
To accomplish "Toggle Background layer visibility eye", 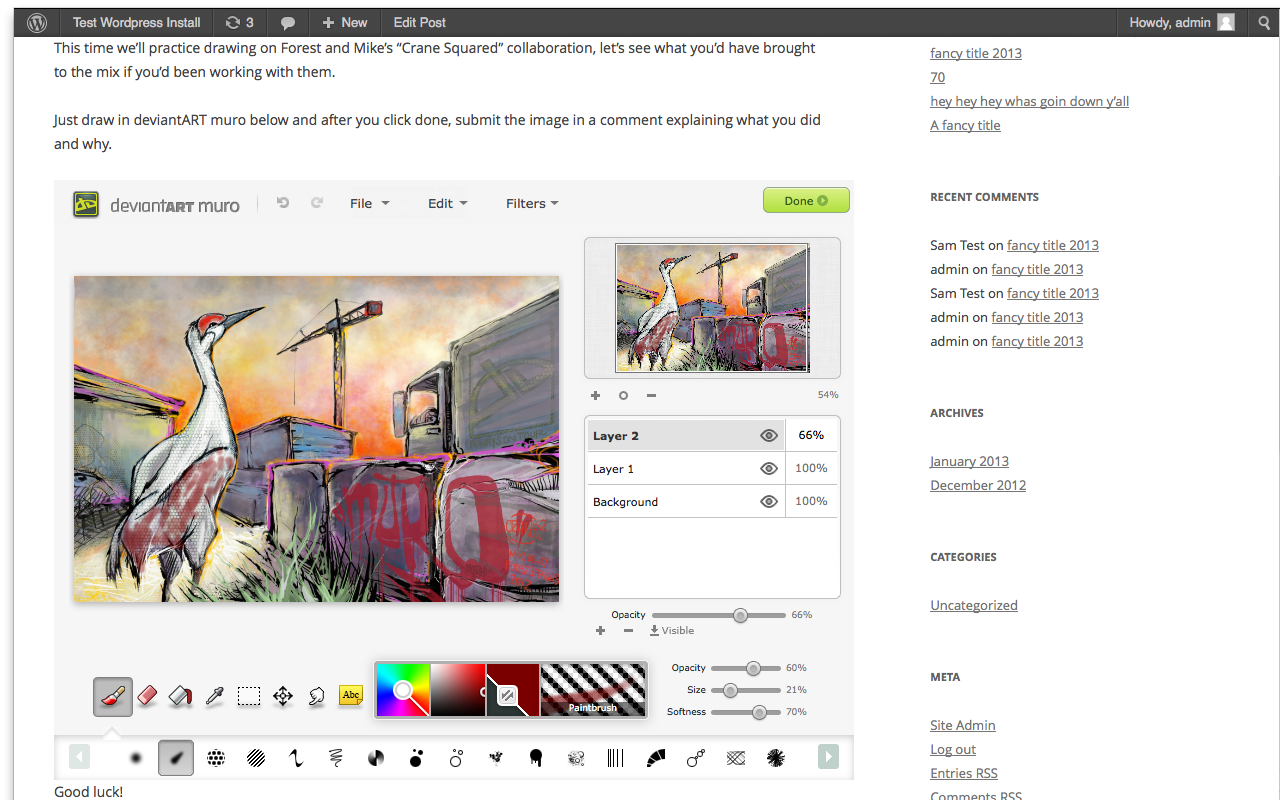I will (x=768, y=501).
